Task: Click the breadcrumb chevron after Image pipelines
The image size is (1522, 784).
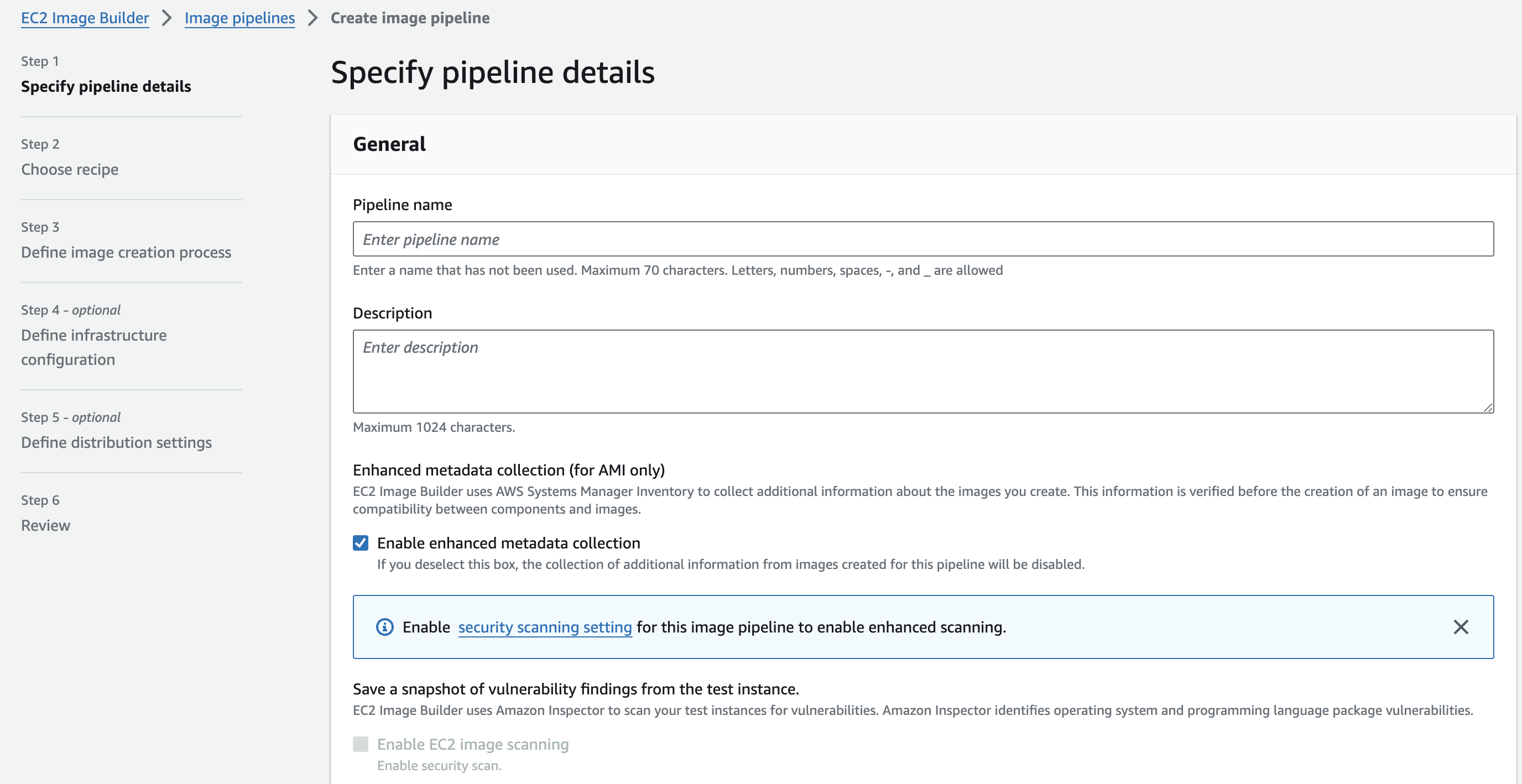Action: pos(312,18)
